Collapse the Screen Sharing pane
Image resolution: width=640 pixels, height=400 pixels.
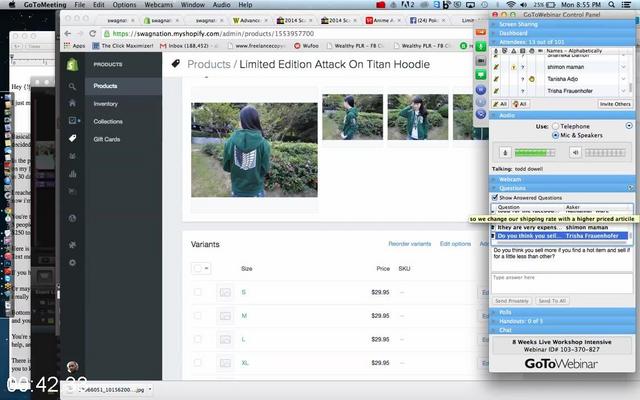(x=562, y=24)
